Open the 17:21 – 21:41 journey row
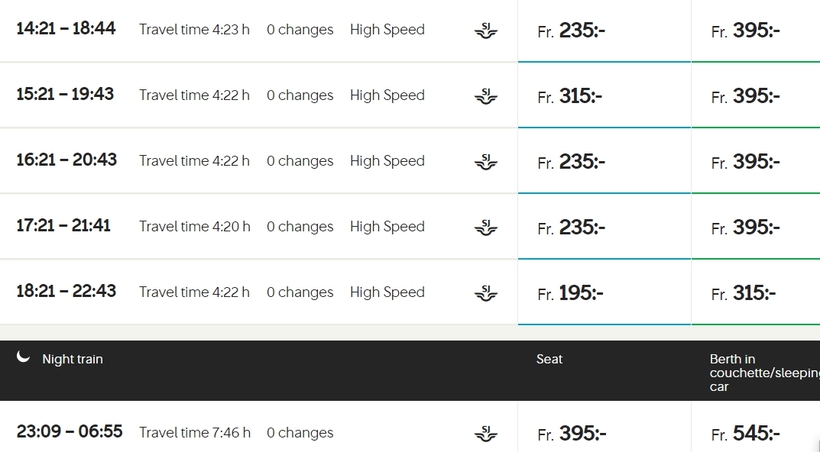Viewport: 820px width, 452px height. pos(259,227)
